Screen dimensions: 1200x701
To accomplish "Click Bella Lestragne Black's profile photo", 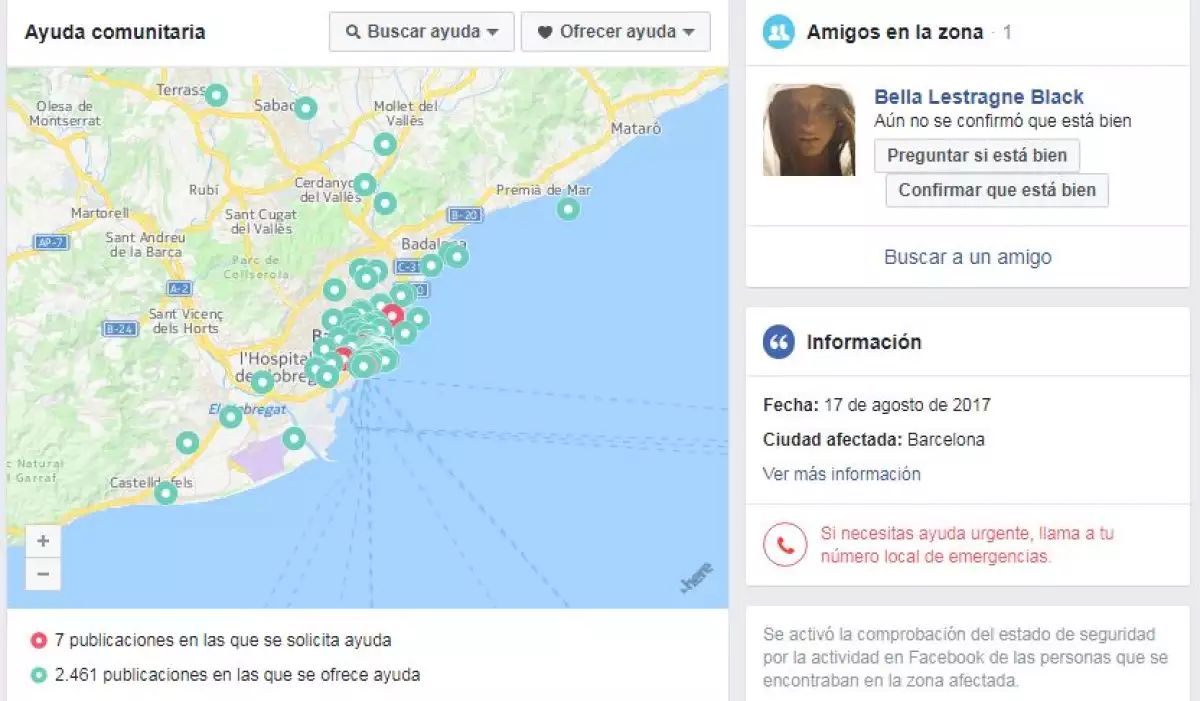I will (x=809, y=130).
